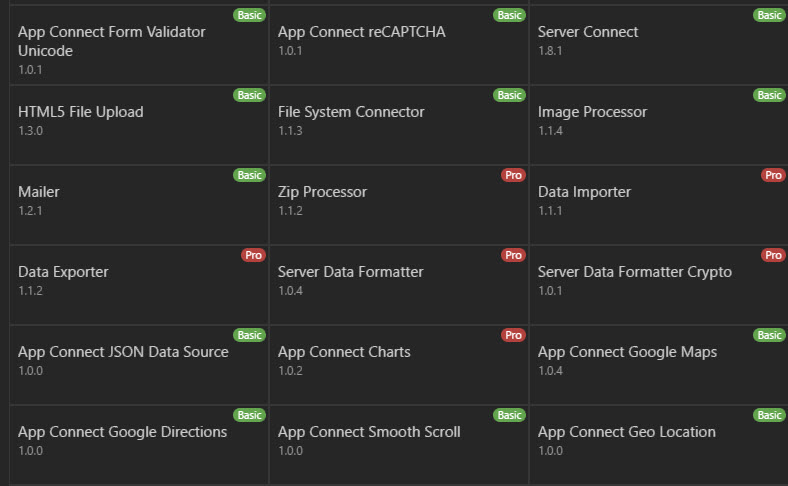Click the Basic badge on Image Processor
This screenshot has width=788, height=486.
[769, 95]
